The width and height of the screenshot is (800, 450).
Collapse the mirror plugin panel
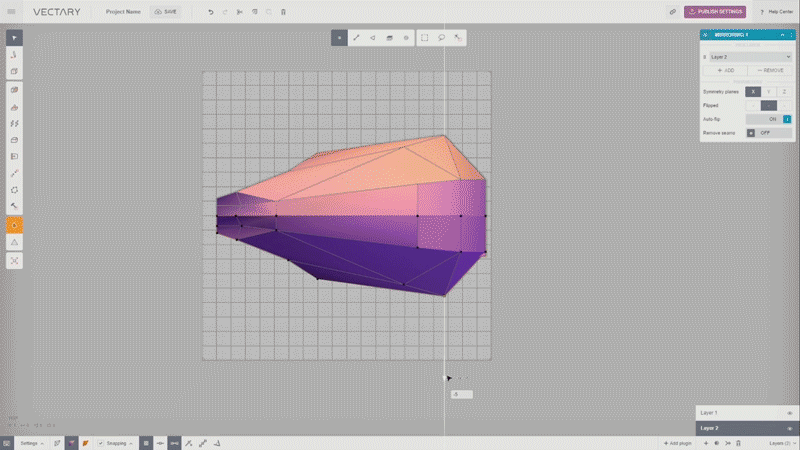click(782, 35)
